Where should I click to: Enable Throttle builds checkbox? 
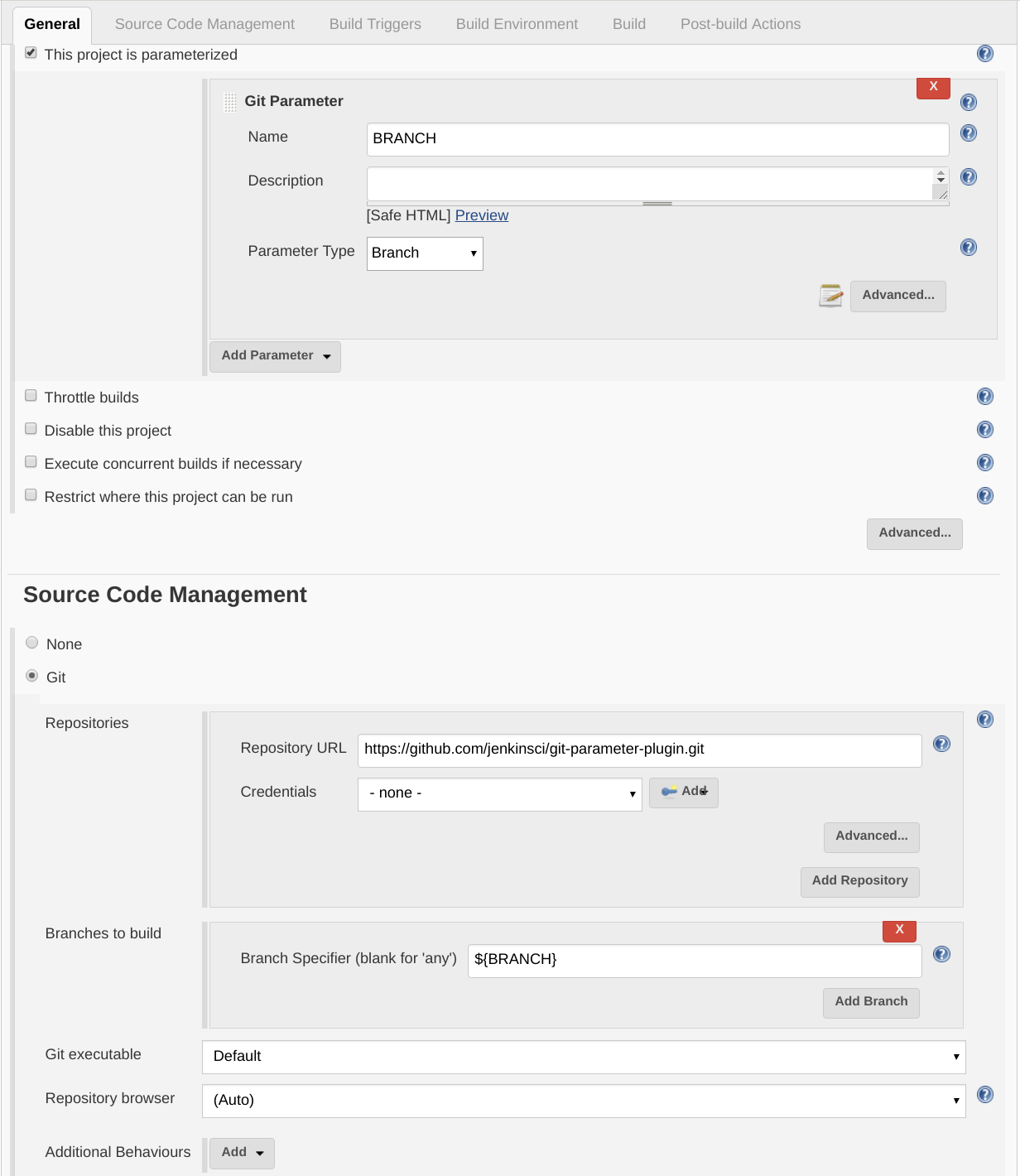pyautogui.click(x=31, y=396)
